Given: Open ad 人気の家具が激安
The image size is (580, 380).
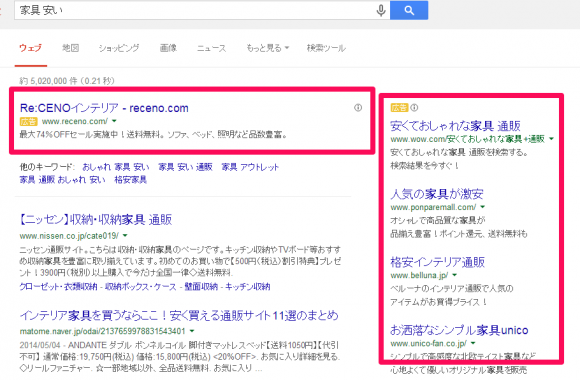Looking at the screenshot, I should click(436, 194).
